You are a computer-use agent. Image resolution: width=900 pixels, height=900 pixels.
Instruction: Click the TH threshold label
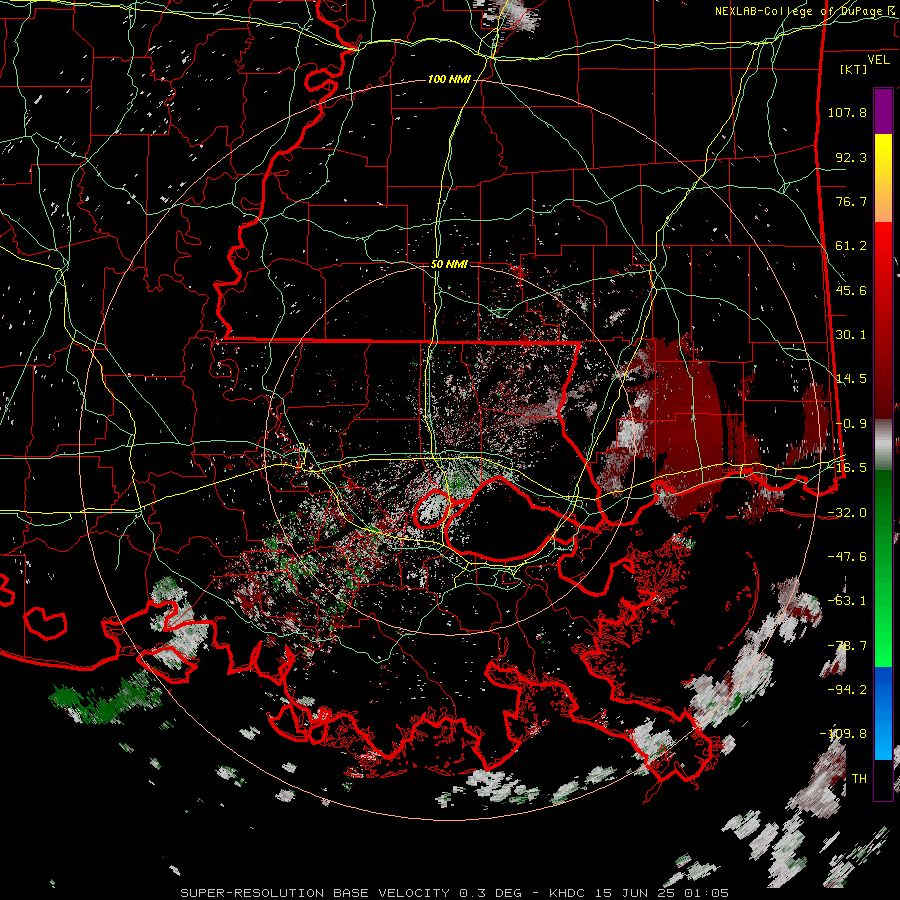tap(859, 779)
